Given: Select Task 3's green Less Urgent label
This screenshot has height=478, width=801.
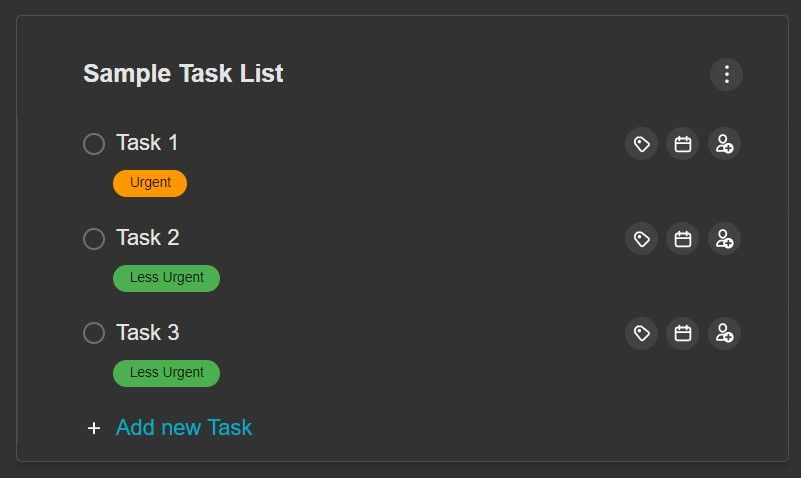Looking at the screenshot, I should click(x=167, y=373).
